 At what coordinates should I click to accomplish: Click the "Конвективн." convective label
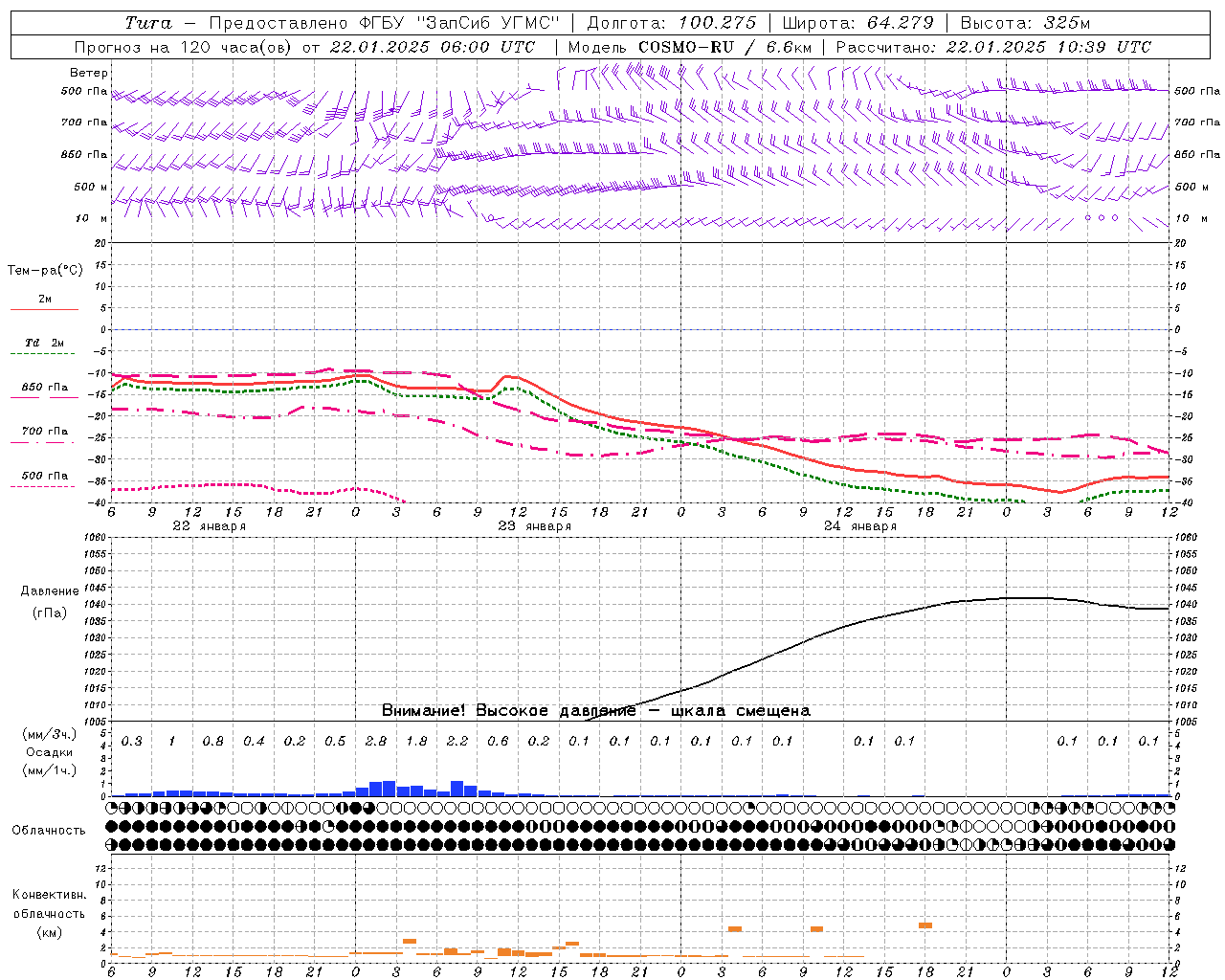point(49,895)
